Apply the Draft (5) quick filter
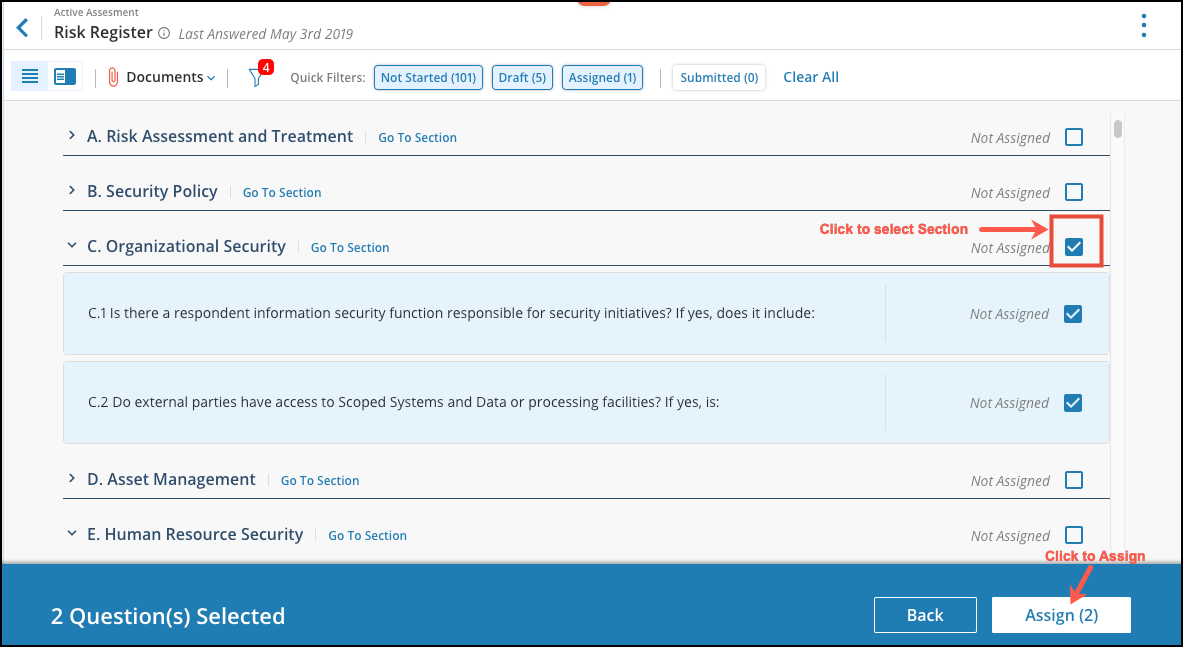 click(x=522, y=76)
